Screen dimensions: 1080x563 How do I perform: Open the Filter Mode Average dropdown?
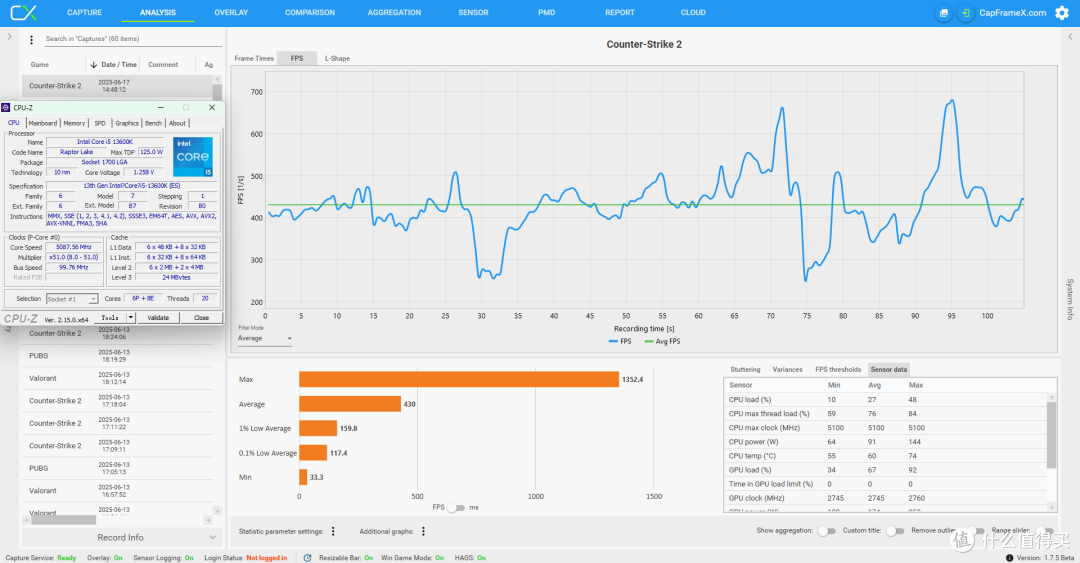[265, 338]
